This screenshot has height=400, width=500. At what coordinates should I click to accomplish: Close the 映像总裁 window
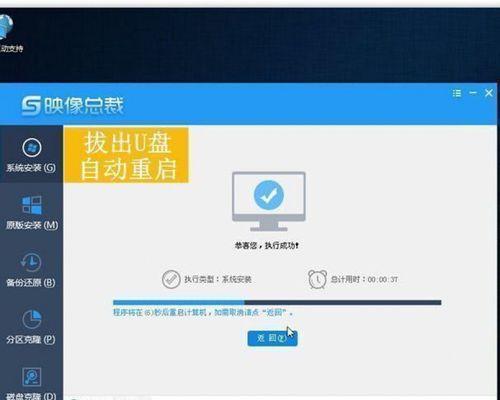[489, 93]
